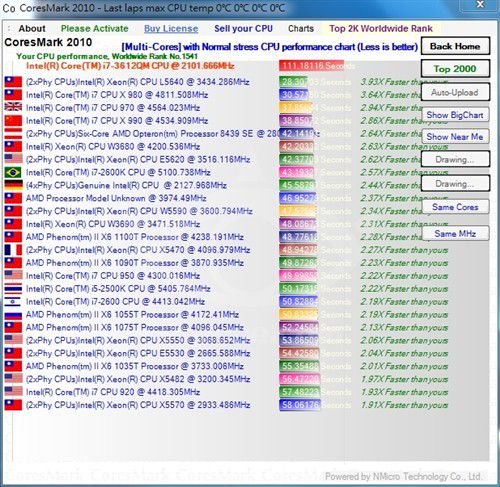Click the US flag beside i7 CPU 950
This screenshot has width=500, height=487.
[13, 276]
